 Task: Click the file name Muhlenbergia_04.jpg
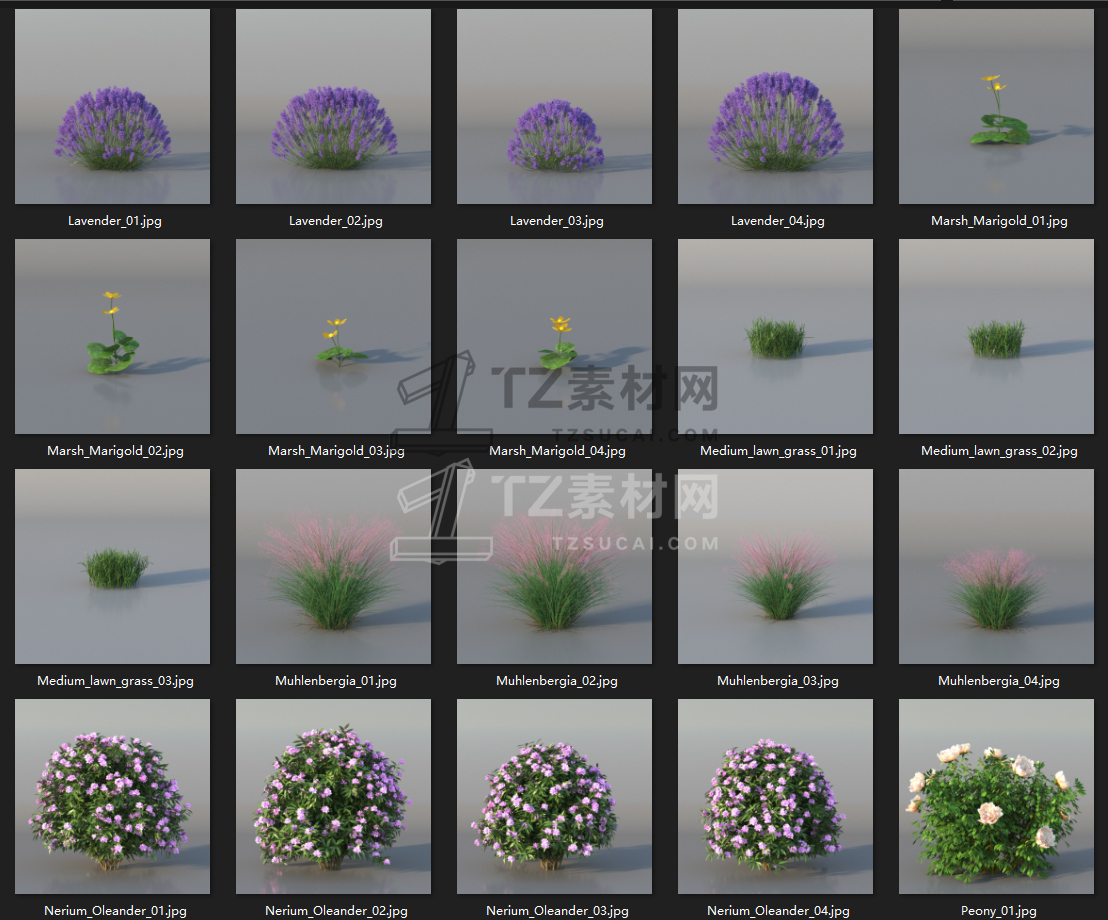pos(998,681)
